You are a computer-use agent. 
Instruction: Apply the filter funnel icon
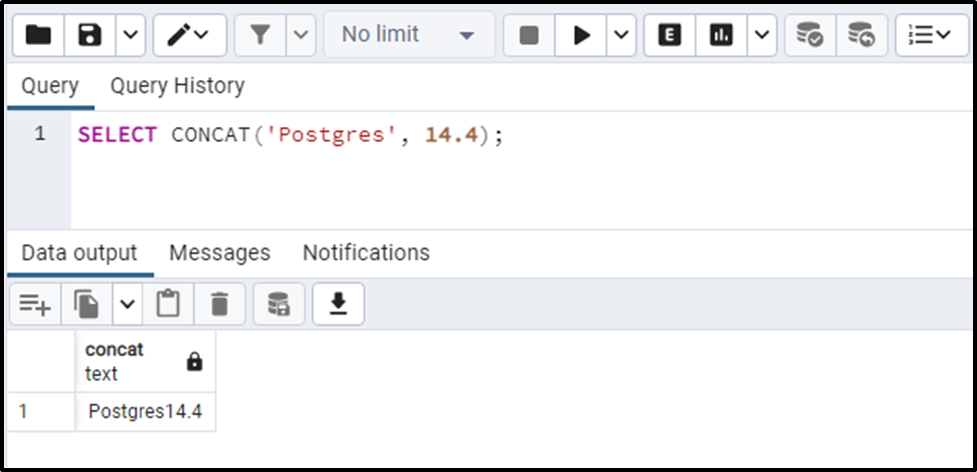pyautogui.click(x=260, y=35)
